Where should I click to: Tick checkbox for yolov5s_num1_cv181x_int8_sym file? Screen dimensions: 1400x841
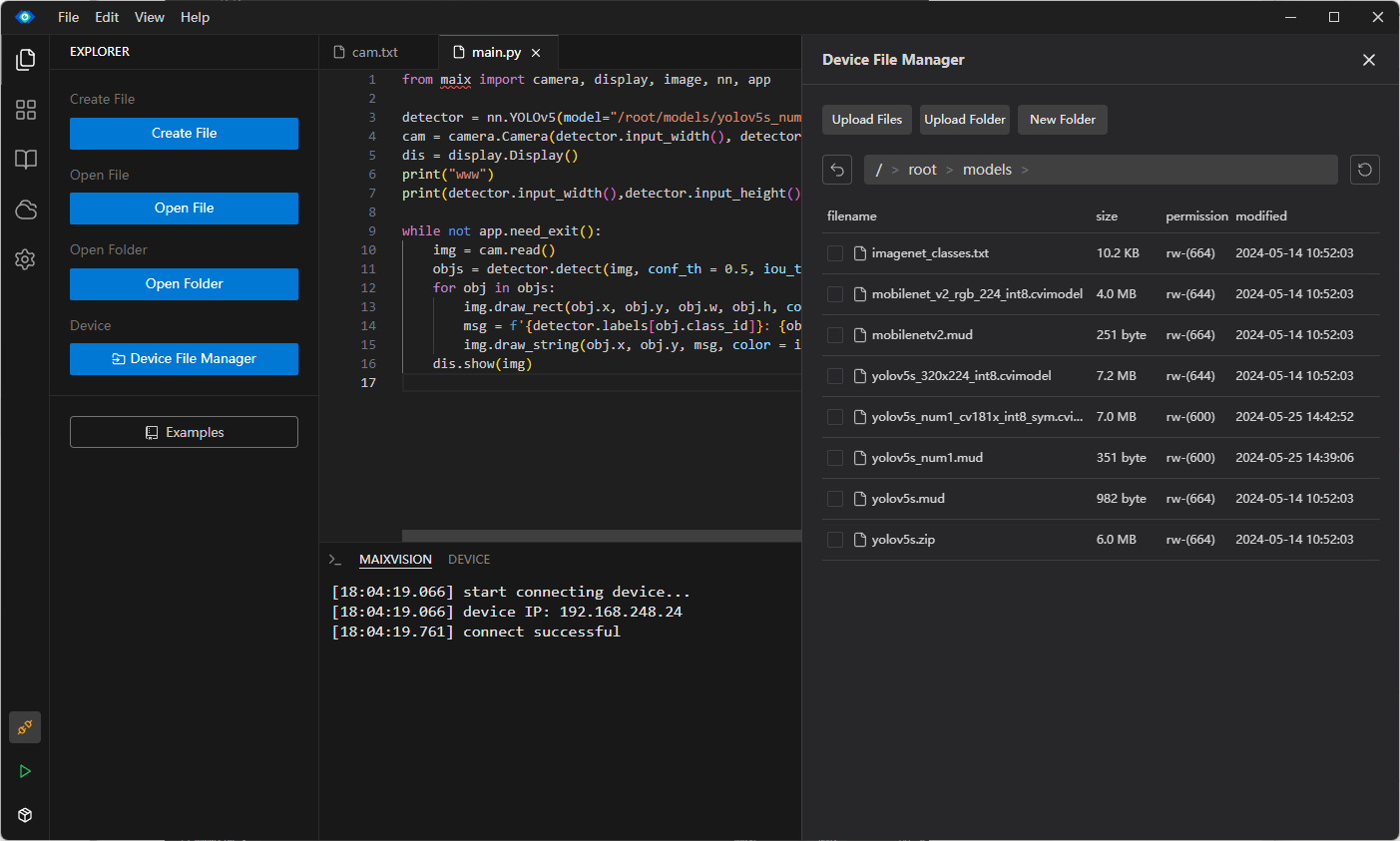(835, 417)
